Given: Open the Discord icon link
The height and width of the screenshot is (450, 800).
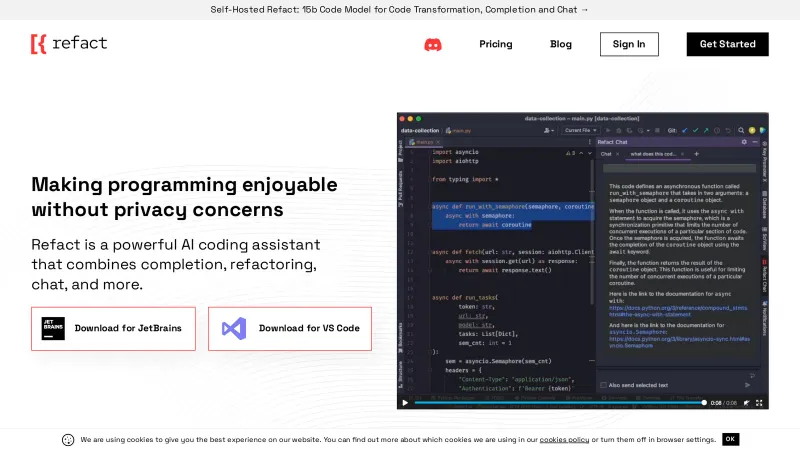Looking at the screenshot, I should tap(433, 44).
